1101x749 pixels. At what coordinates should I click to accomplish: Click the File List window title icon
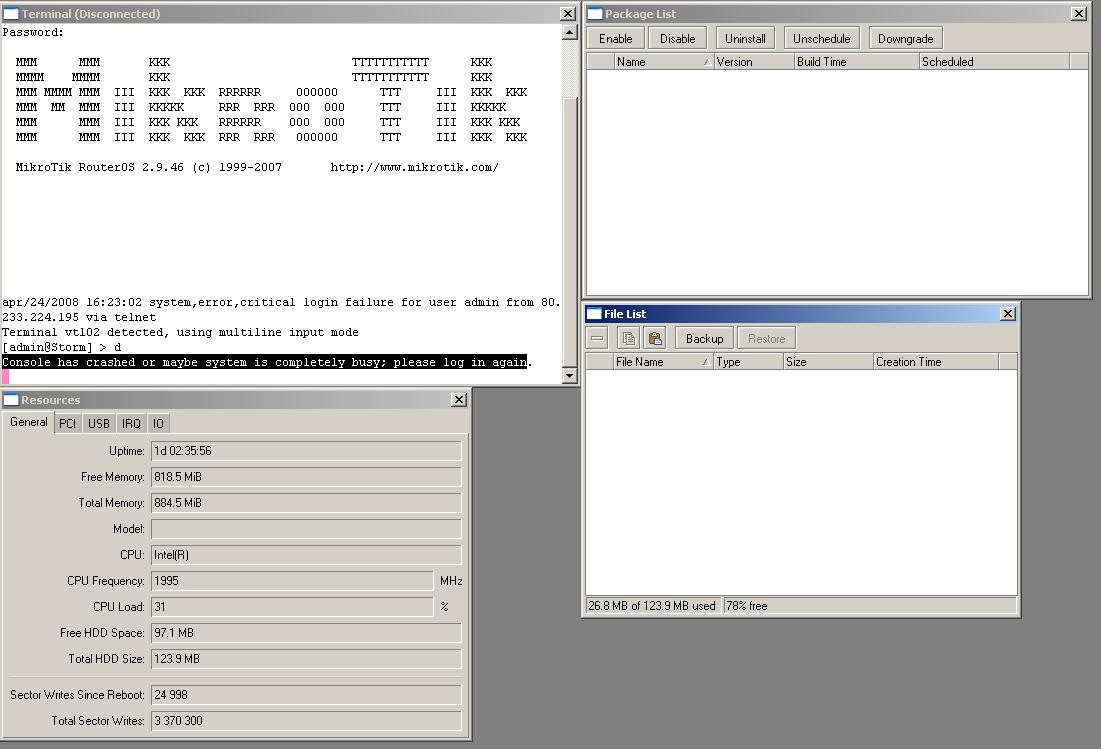[x=594, y=314]
